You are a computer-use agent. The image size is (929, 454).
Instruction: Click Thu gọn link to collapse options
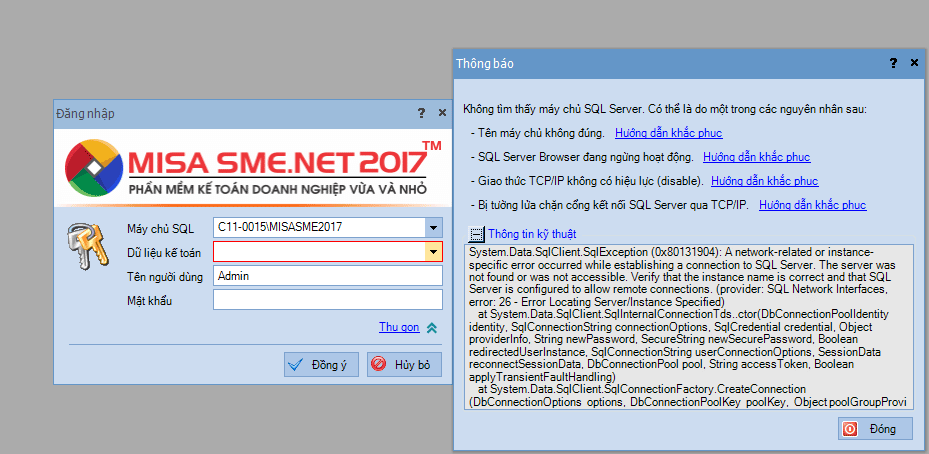(399, 327)
